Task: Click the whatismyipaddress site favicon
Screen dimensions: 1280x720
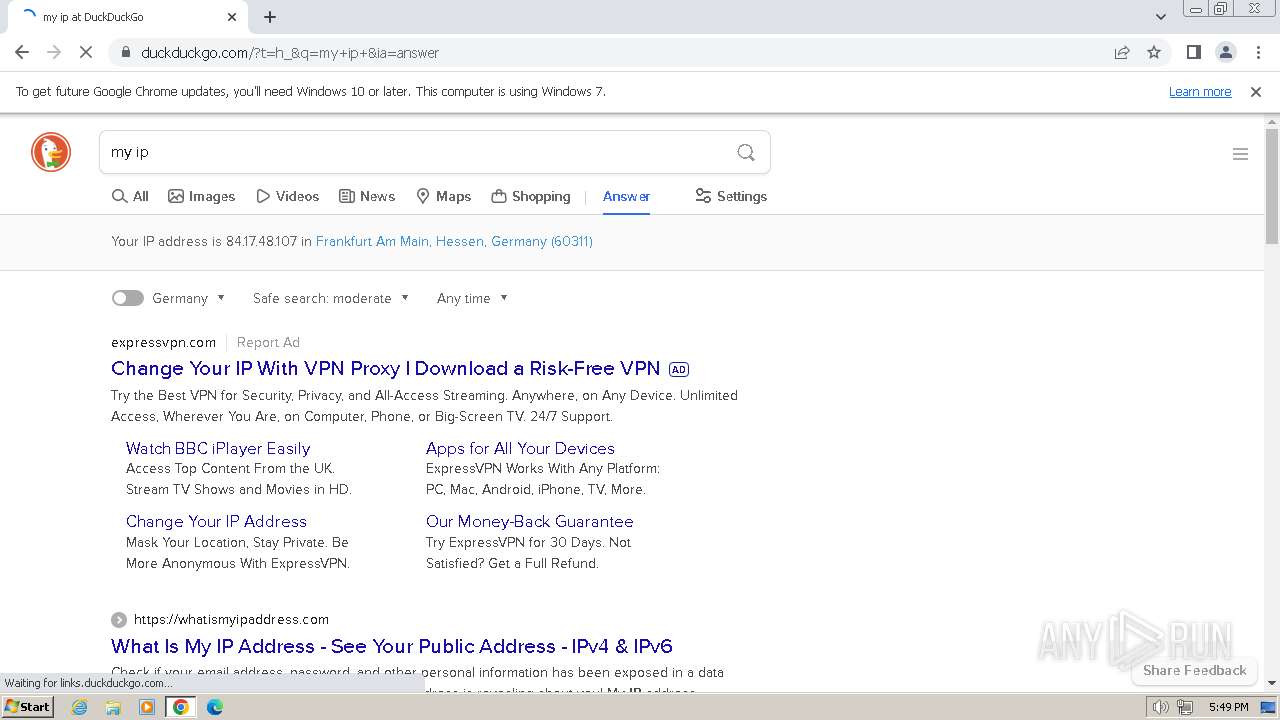Action: point(119,619)
